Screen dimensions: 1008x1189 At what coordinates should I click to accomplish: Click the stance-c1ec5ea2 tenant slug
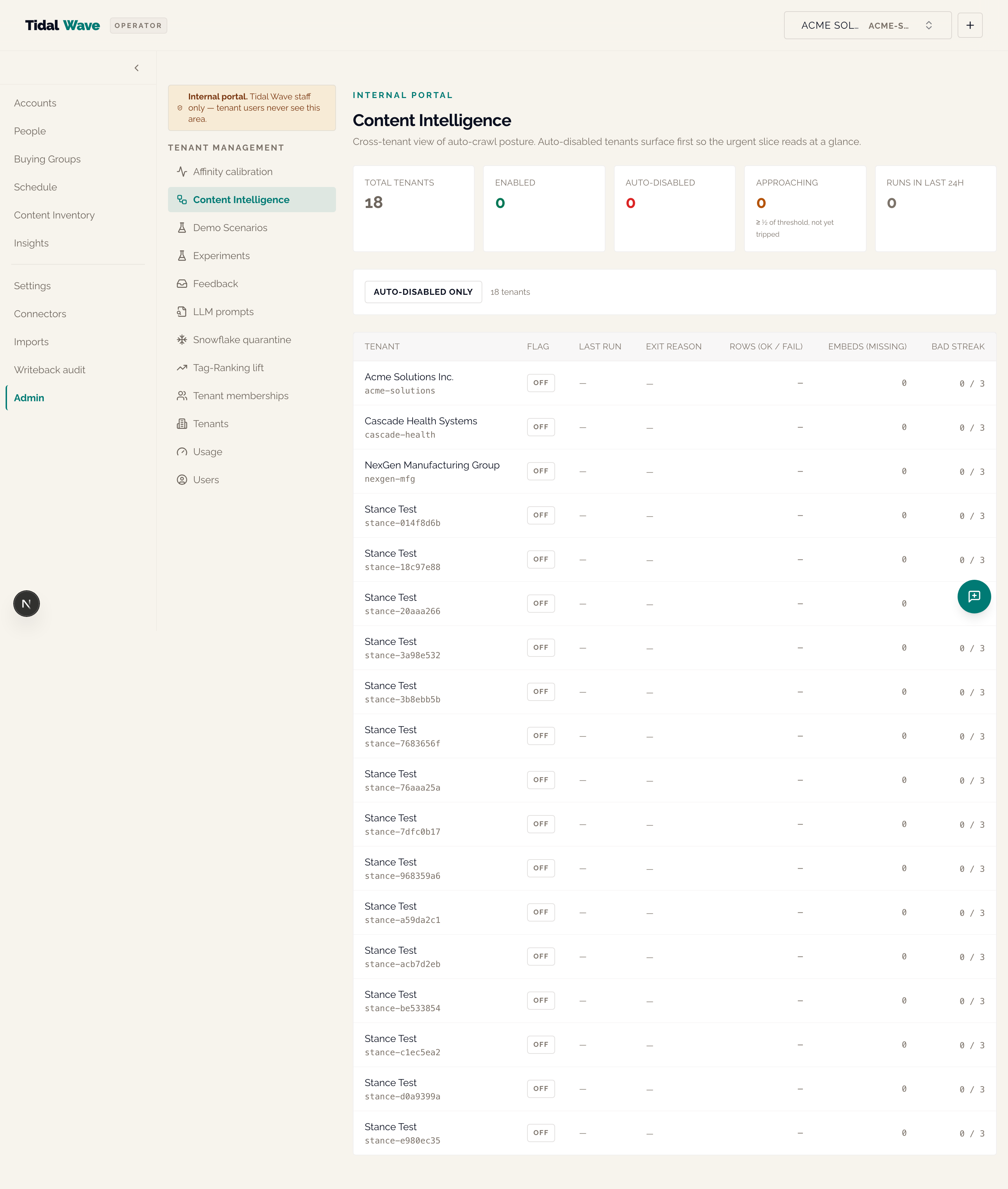(x=402, y=1052)
